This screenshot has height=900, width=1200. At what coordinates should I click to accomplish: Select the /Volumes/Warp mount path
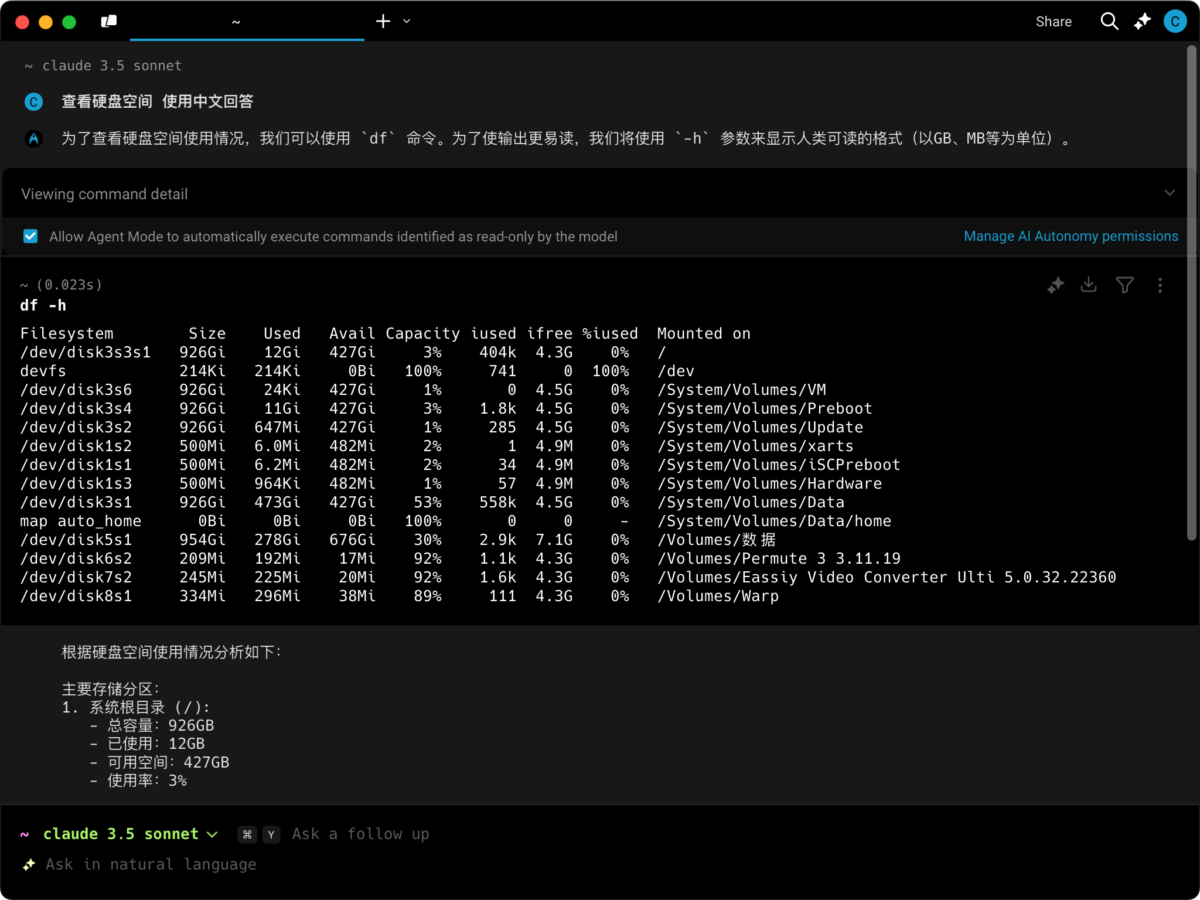718,596
